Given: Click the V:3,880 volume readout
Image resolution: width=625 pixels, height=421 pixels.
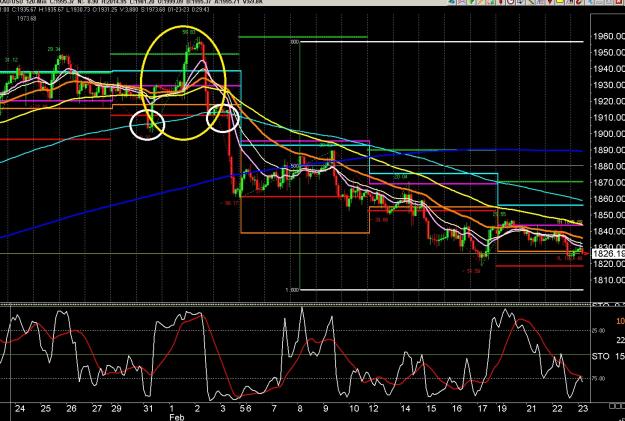Looking at the screenshot, I should (129, 10).
